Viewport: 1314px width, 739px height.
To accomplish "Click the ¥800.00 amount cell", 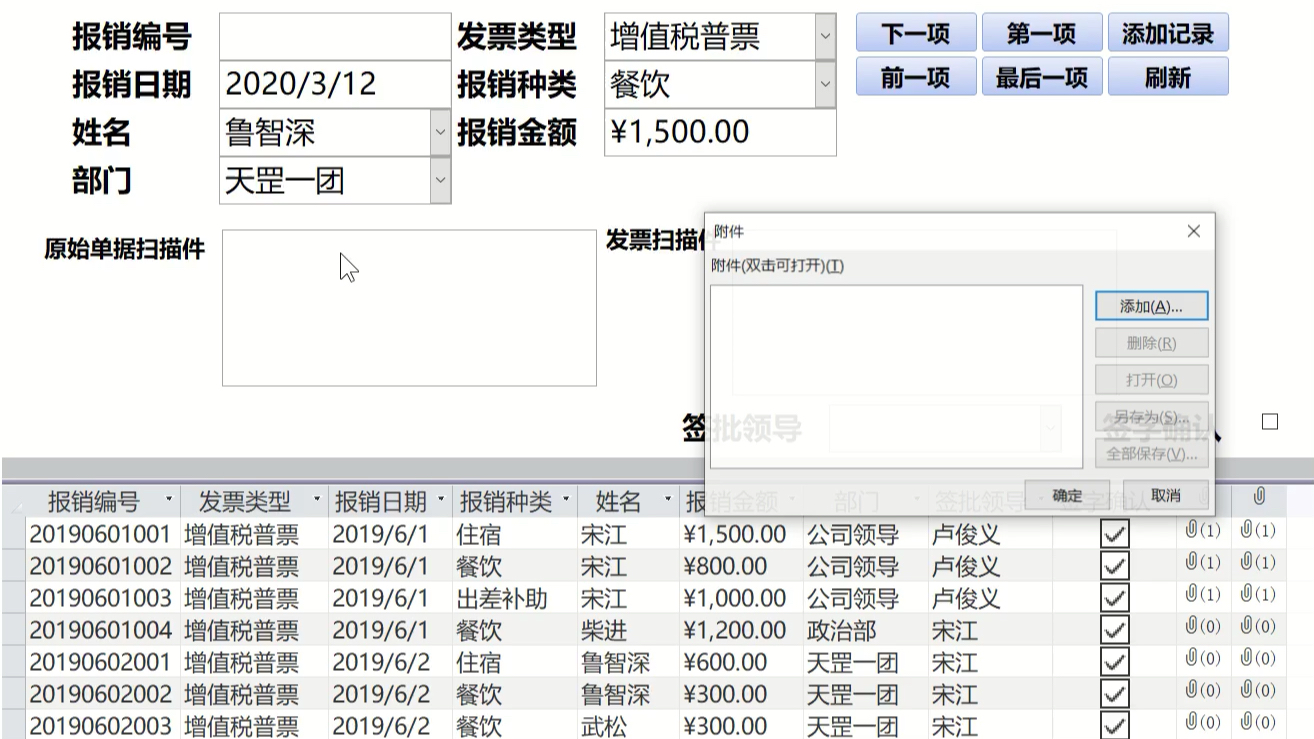I will point(741,566).
